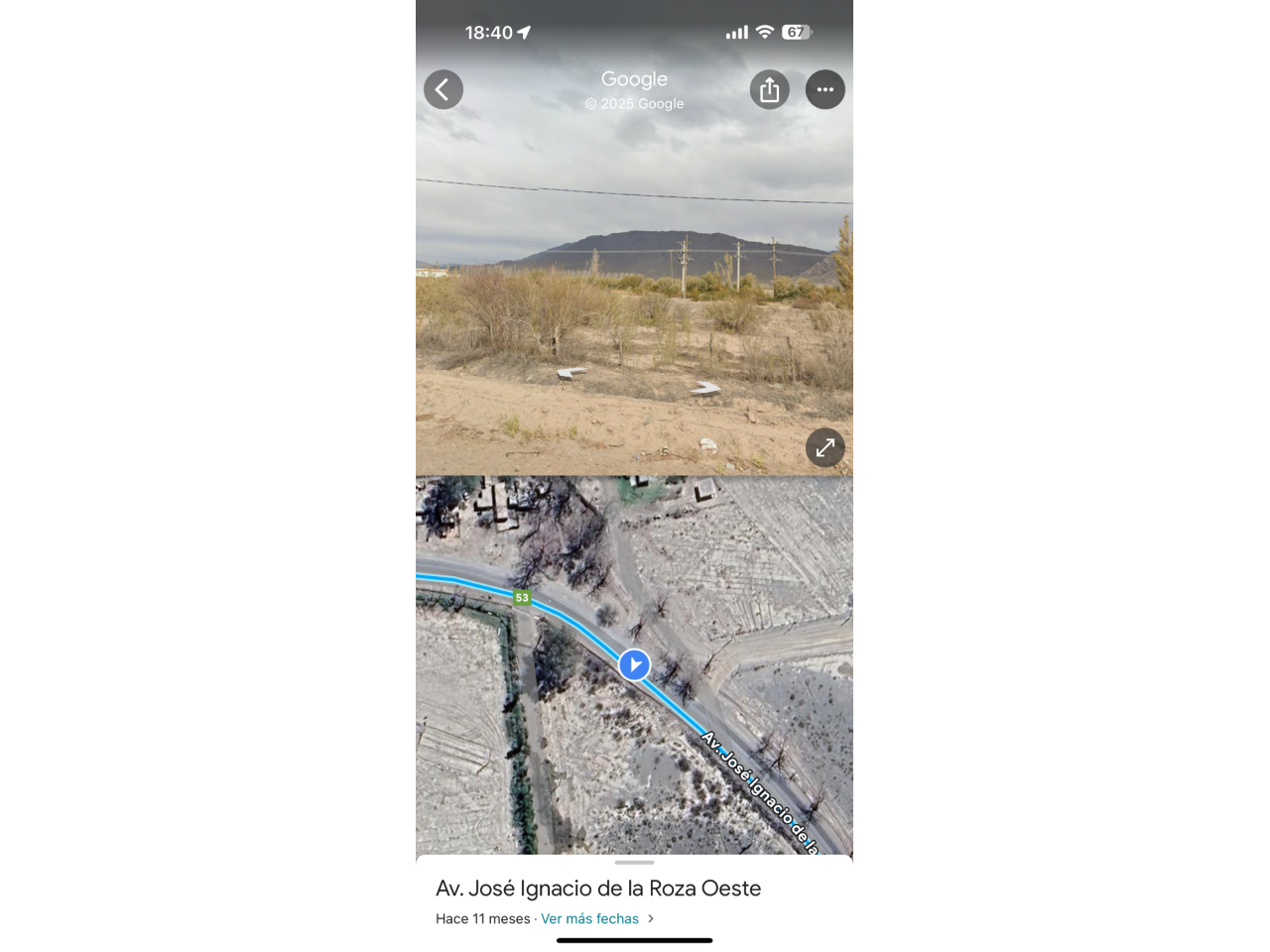
Task: Tap the © 2025 Google copyright text
Action: click(634, 104)
